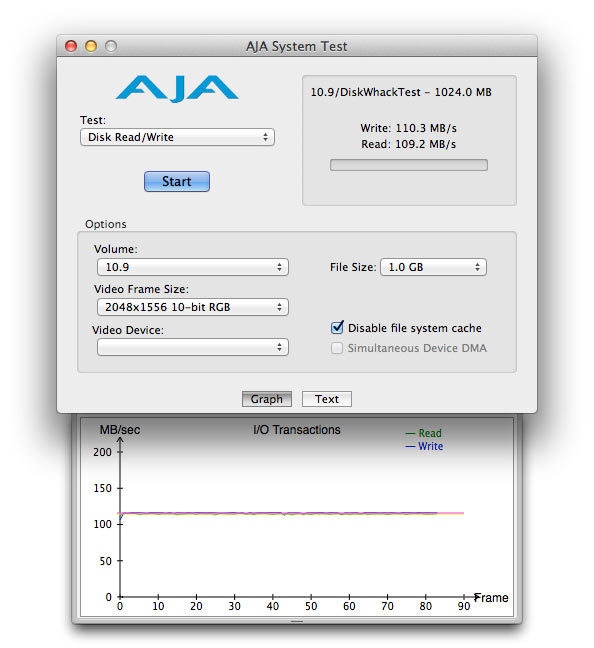Switch to the Graph view tab
Image resolution: width=594 pixels, height=648 pixels.
pos(267,399)
